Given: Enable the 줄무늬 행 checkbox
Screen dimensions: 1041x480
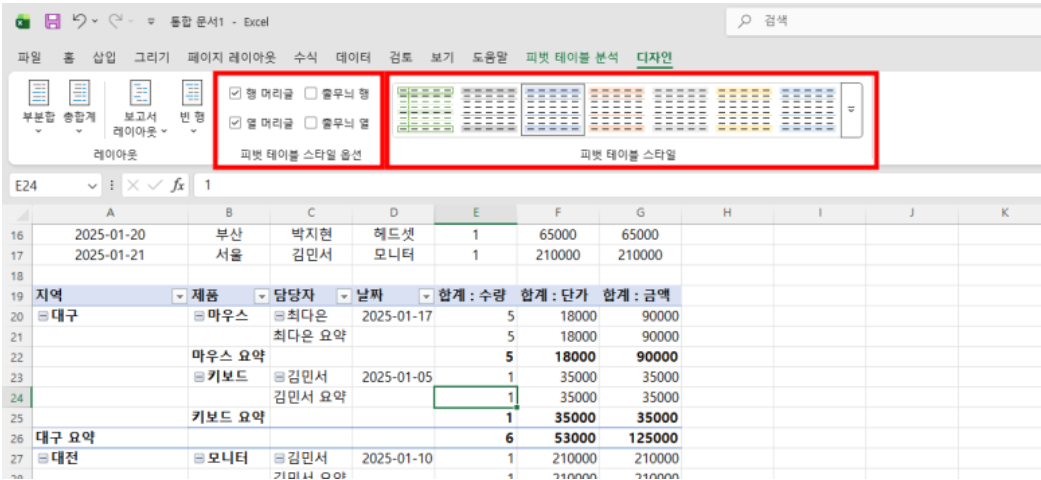Looking at the screenshot, I should [311, 94].
